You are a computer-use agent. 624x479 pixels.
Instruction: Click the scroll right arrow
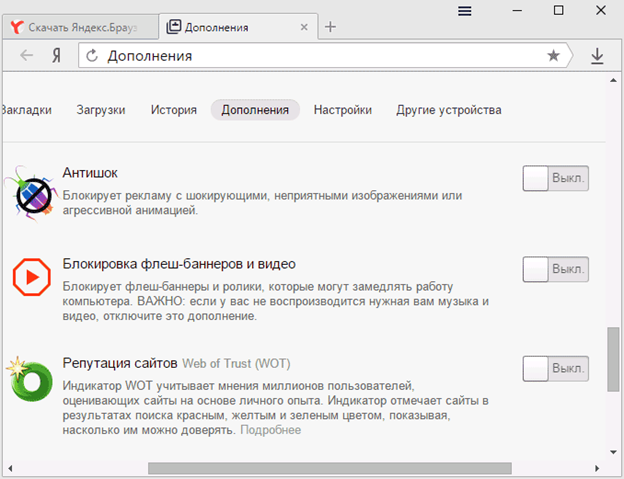597,468
